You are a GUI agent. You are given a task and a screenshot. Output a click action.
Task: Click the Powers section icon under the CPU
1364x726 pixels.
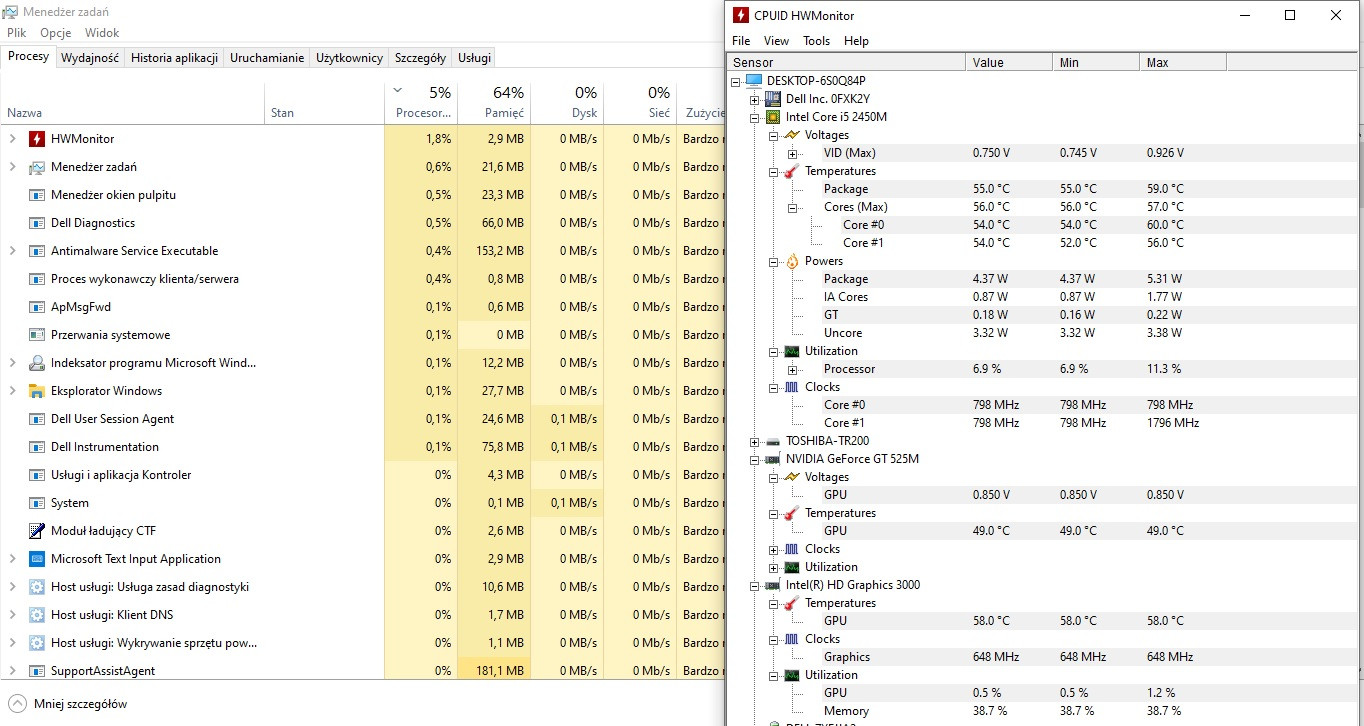(791, 261)
